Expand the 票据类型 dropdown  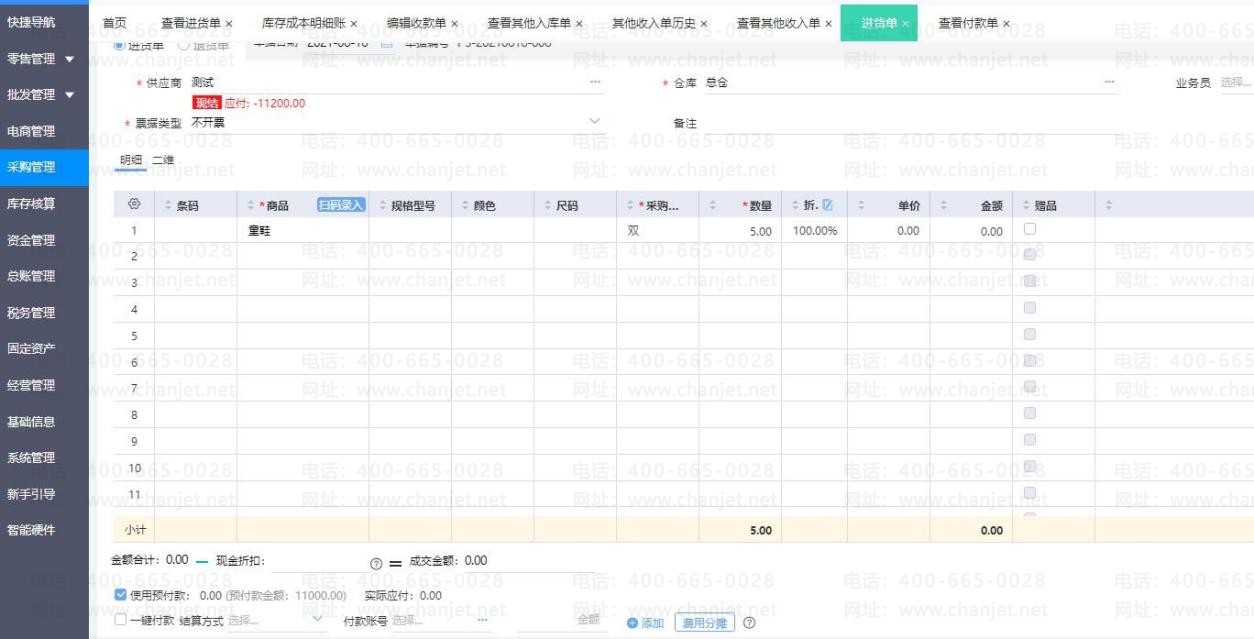(x=595, y=122)
